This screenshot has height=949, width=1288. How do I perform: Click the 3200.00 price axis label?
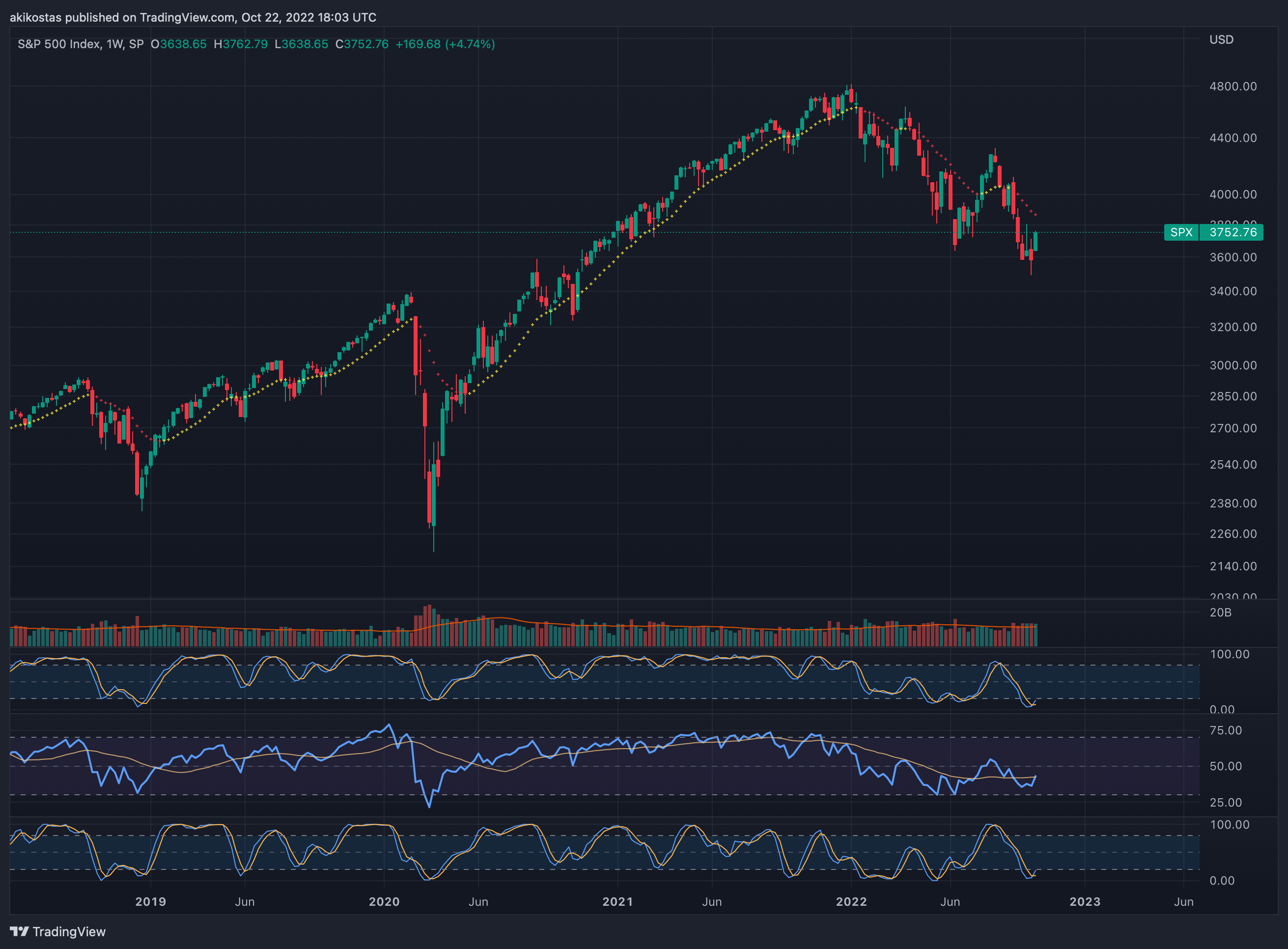click(1233, 327)
